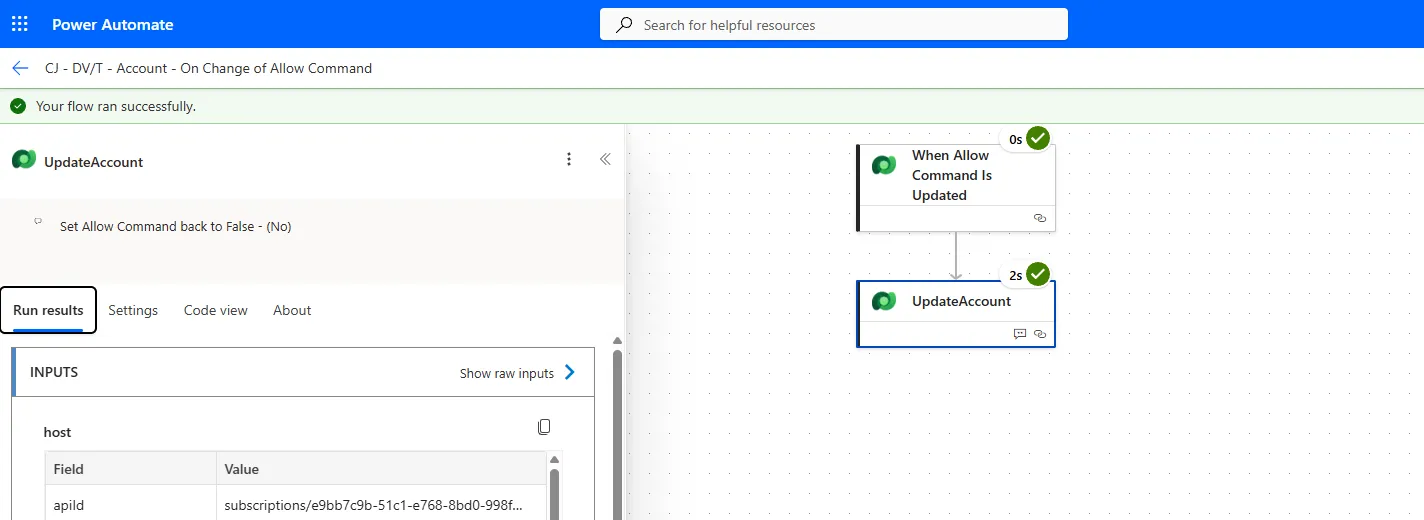Click the green success checkmark in banner
Viewport: 1424px width, 520px height.
click(x=18, y=105)
